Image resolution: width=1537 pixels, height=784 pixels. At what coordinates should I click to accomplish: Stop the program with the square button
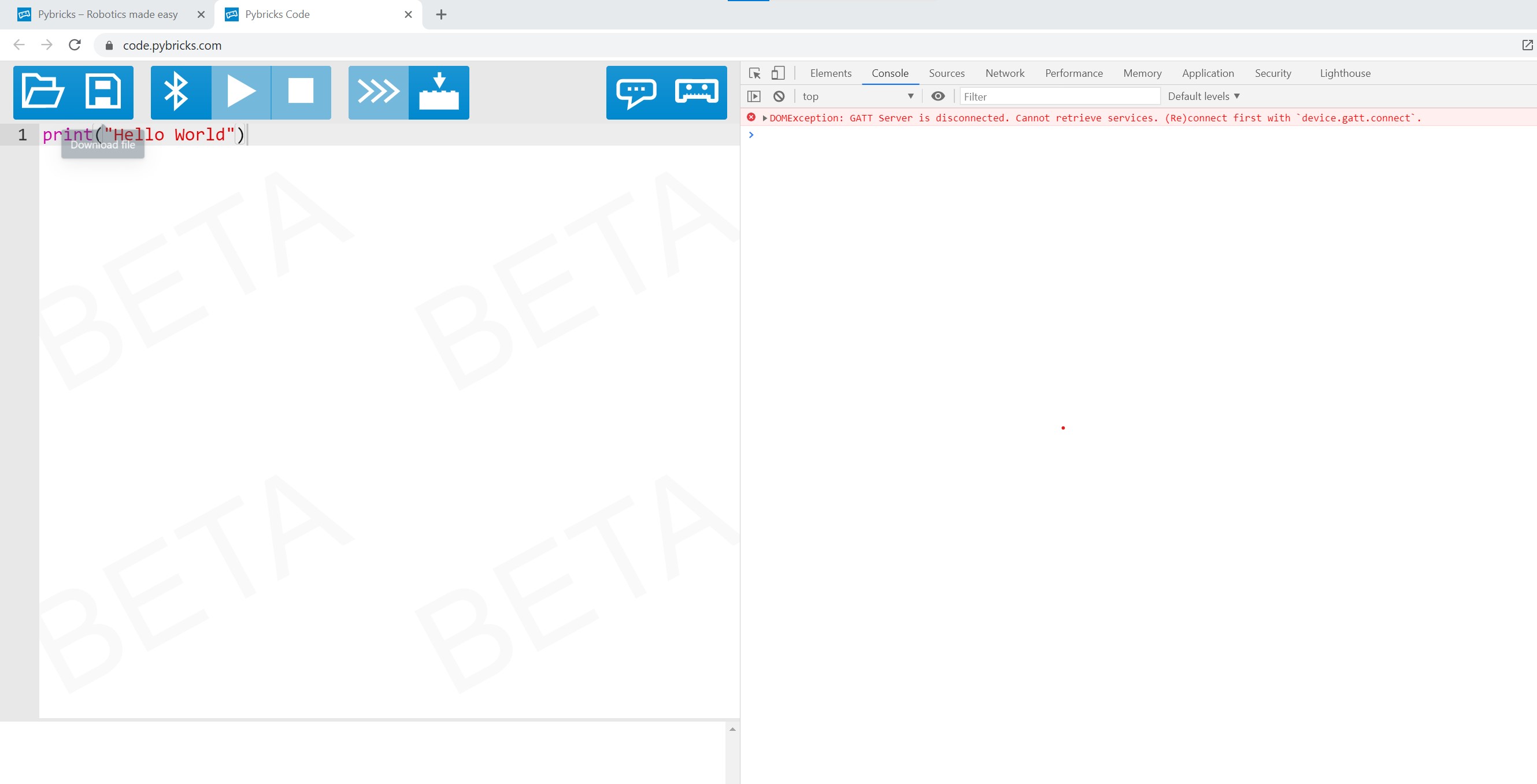pyautogui.click(x=301, y=92)
